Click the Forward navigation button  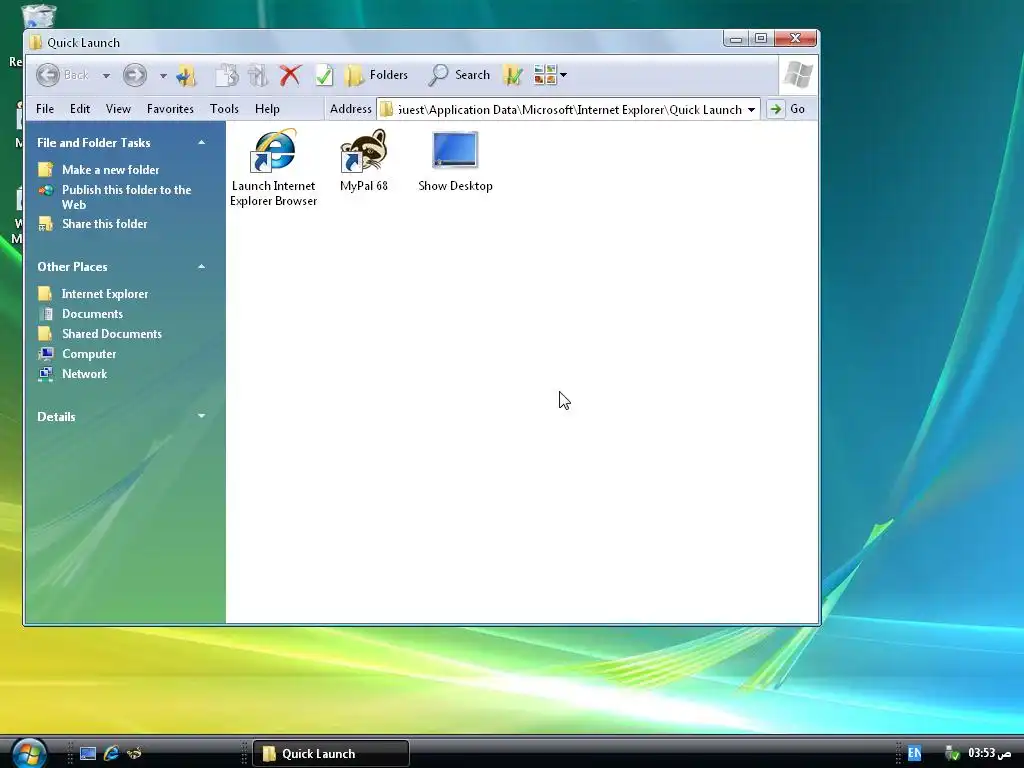[135, 75]
